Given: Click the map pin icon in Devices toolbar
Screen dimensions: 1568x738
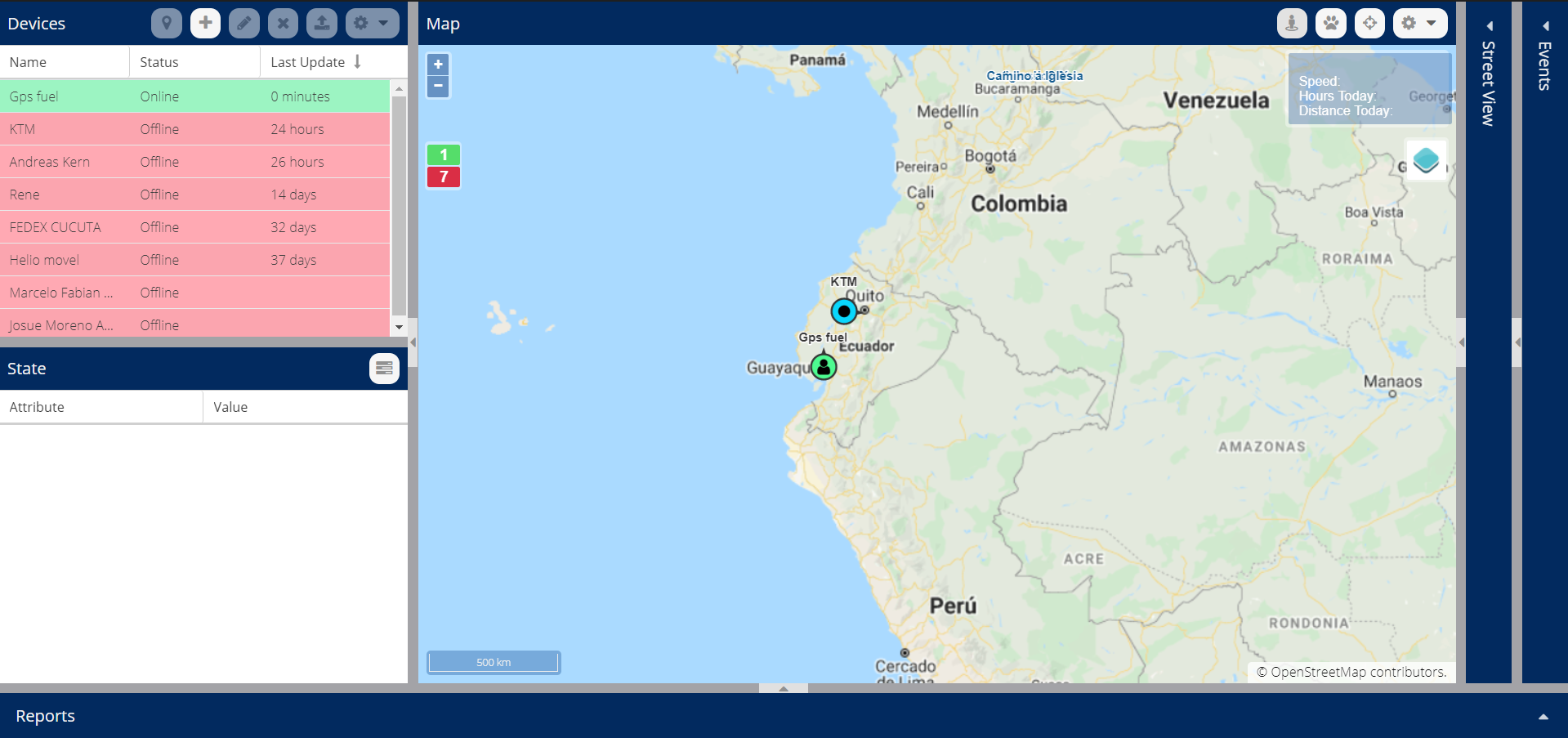Looking at the screenshot, I should (x=166, y=23).
